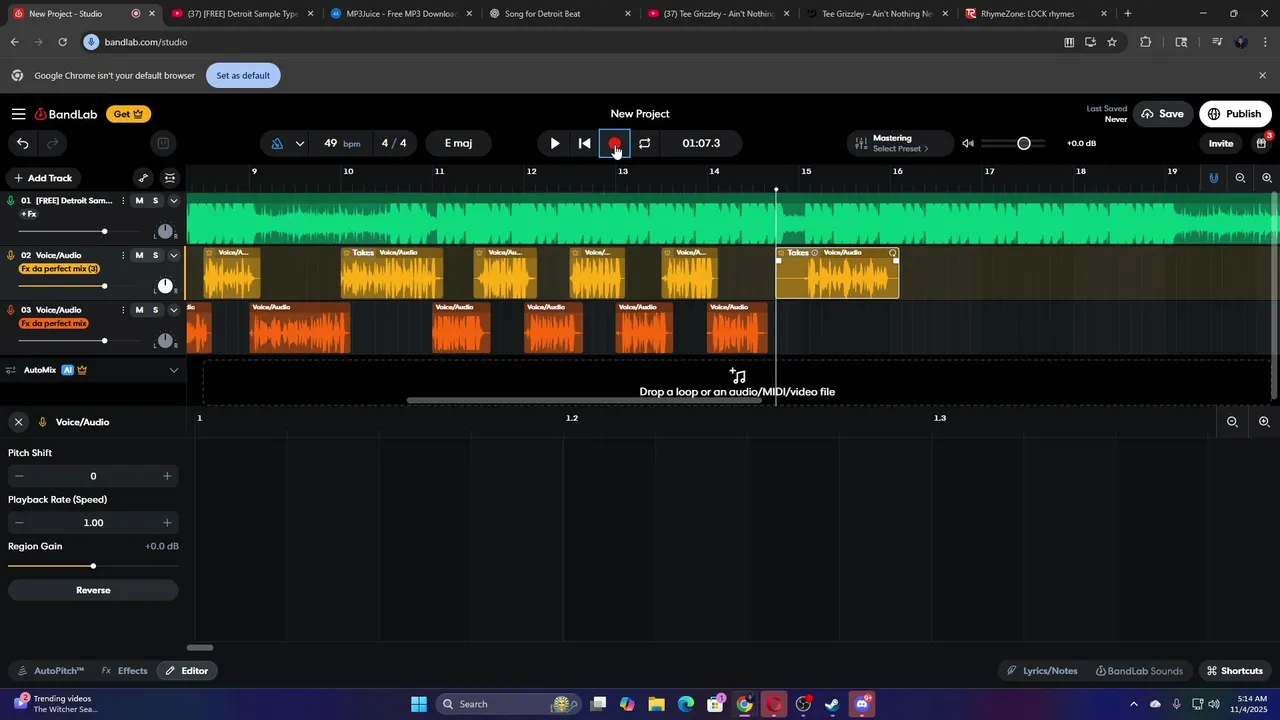Open the Effects tab

(x=125, y=671)
